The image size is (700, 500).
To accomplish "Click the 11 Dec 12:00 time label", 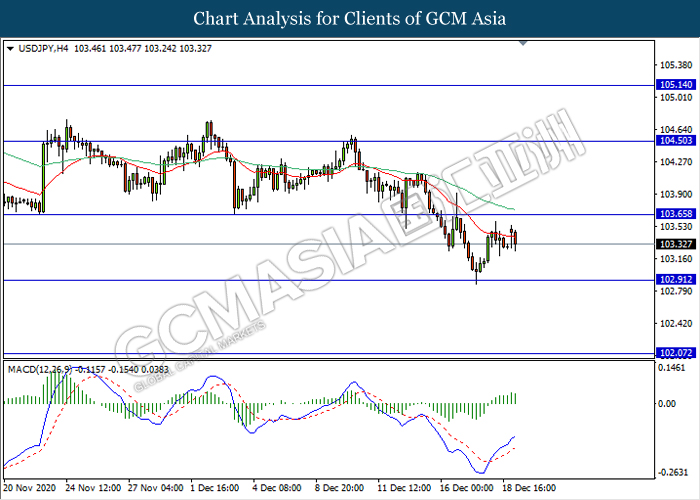I will [404, 488].
